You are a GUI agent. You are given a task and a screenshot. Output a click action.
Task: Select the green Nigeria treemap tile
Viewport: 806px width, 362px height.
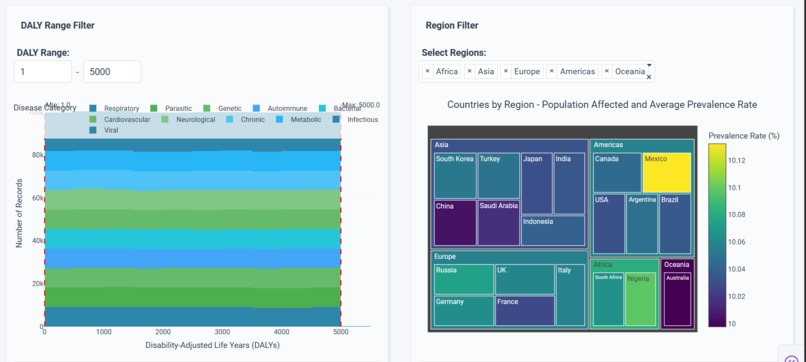[640, 299]
